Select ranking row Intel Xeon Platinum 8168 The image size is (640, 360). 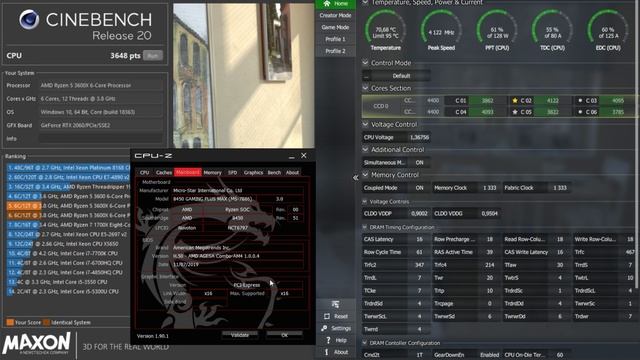pos(68,167)
